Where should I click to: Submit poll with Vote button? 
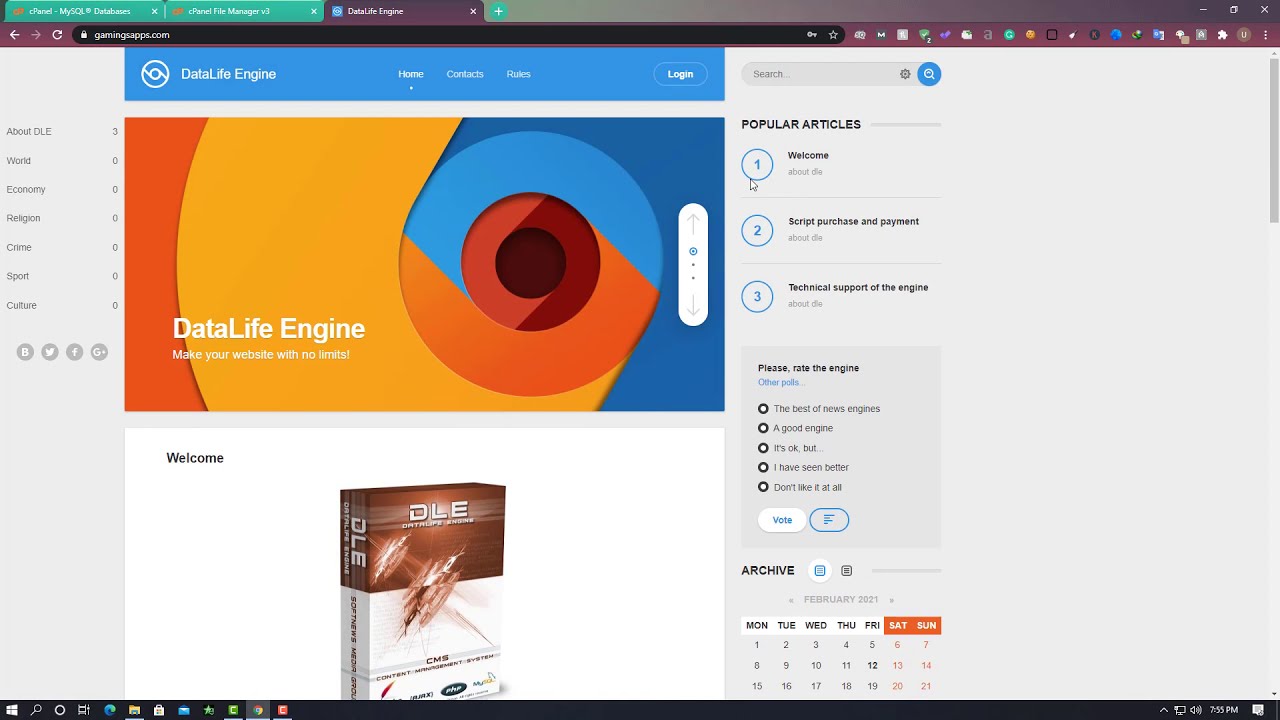[x=782, y=520]
